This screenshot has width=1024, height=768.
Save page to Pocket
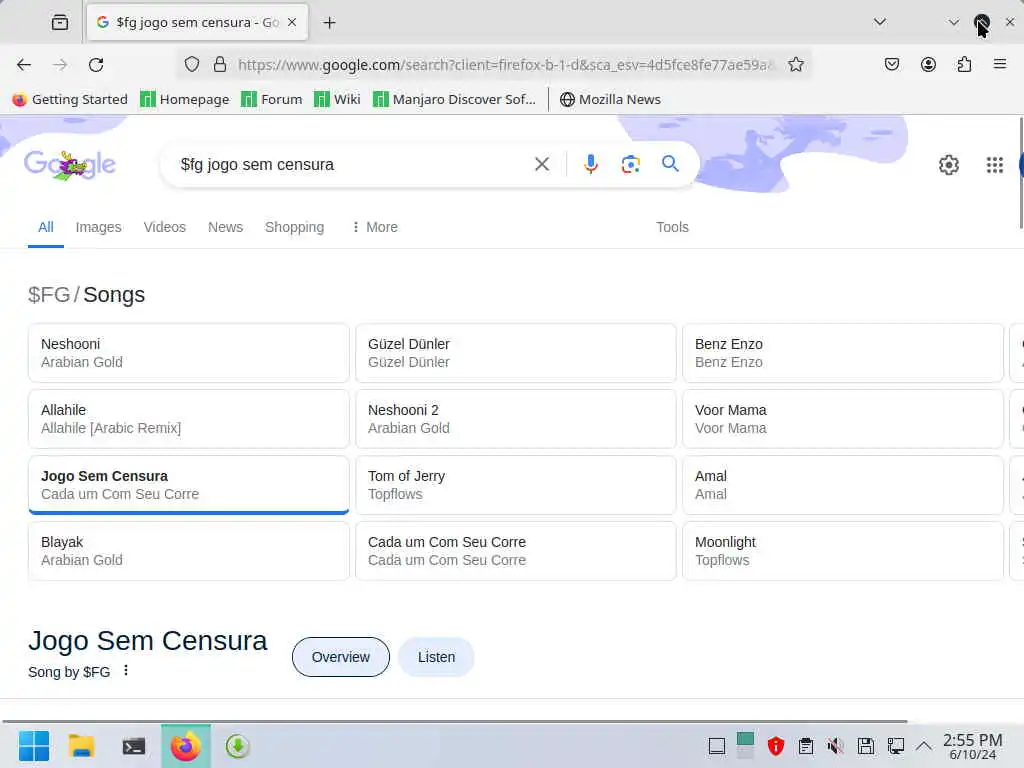pos(891,64)
